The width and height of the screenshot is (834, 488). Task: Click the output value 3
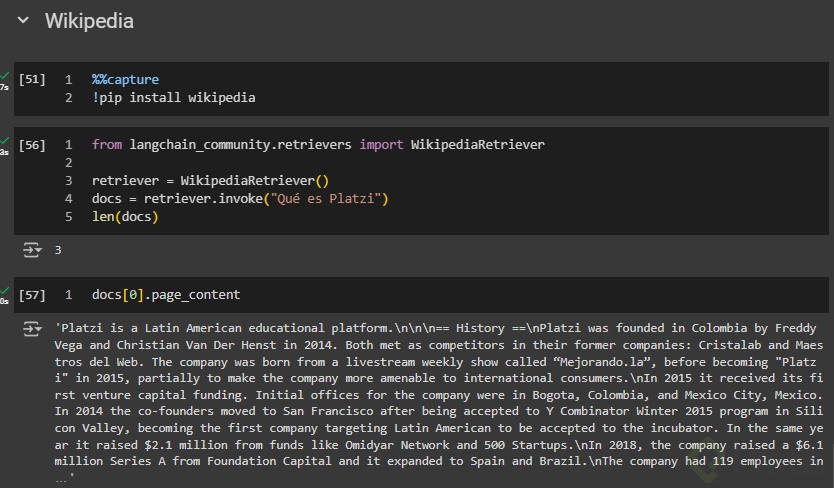[x=58, y=250]
